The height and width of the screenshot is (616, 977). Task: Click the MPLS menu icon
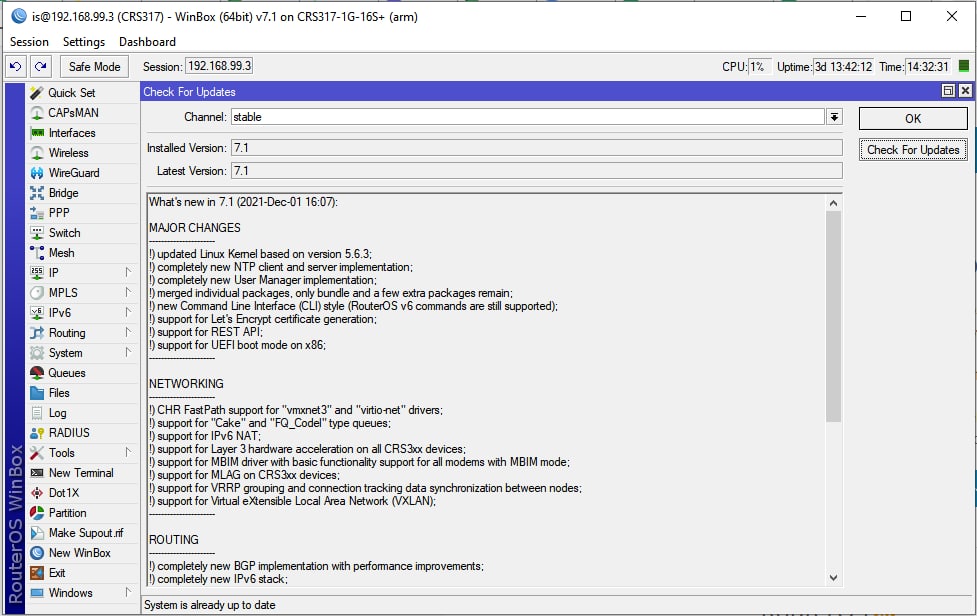coord(37,293)
